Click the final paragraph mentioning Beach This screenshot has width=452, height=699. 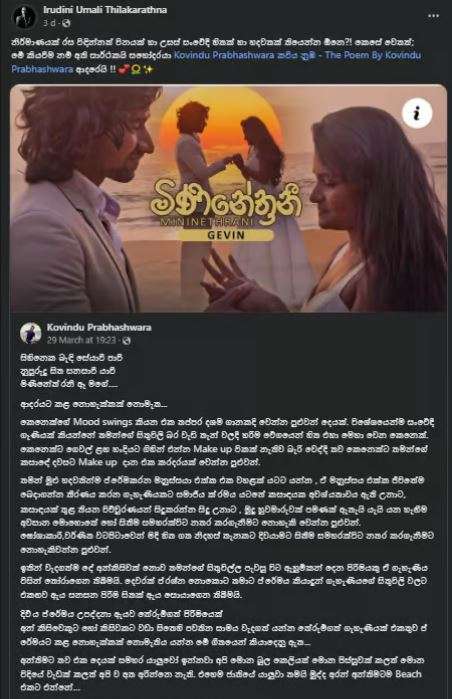tap(222, 673)
